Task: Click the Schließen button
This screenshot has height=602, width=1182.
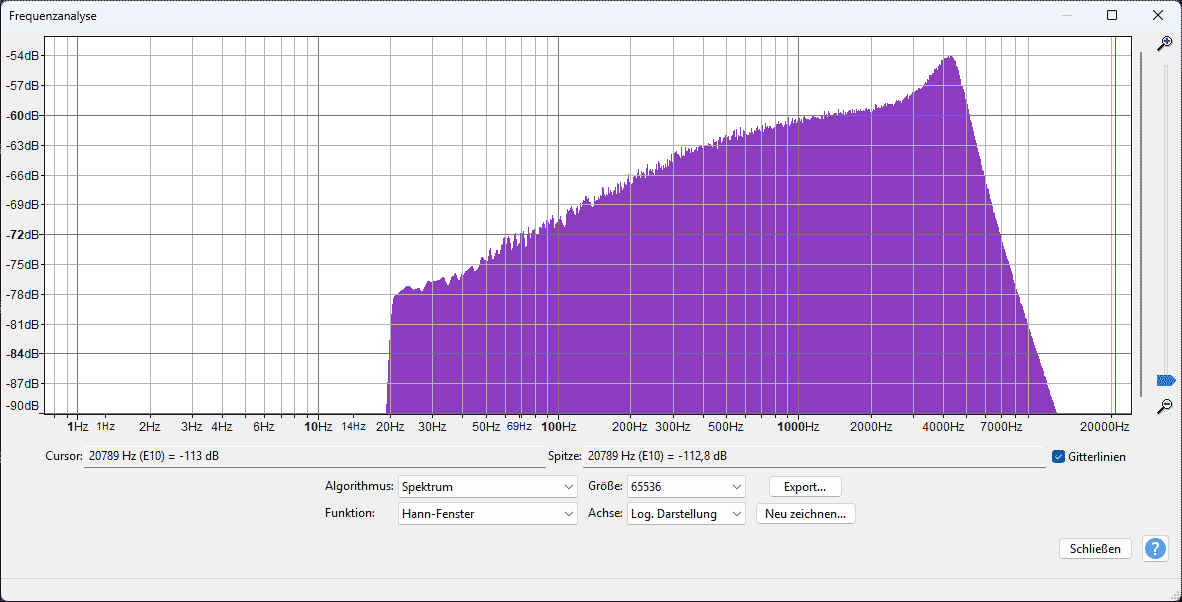Action: 1095,549
